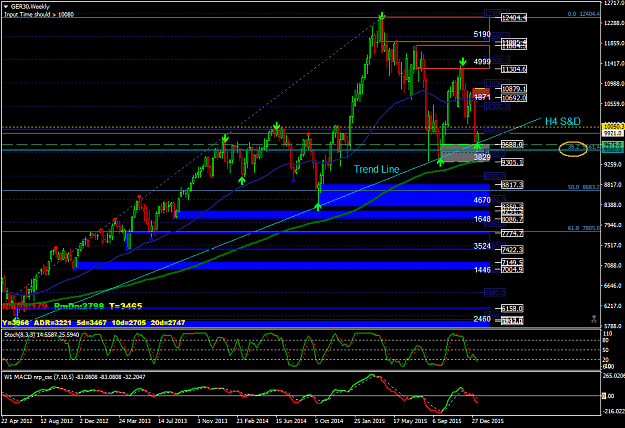Screen dimensions: 625x428
Task: Select the 4670 demand zone value
Action: (482, 200)
